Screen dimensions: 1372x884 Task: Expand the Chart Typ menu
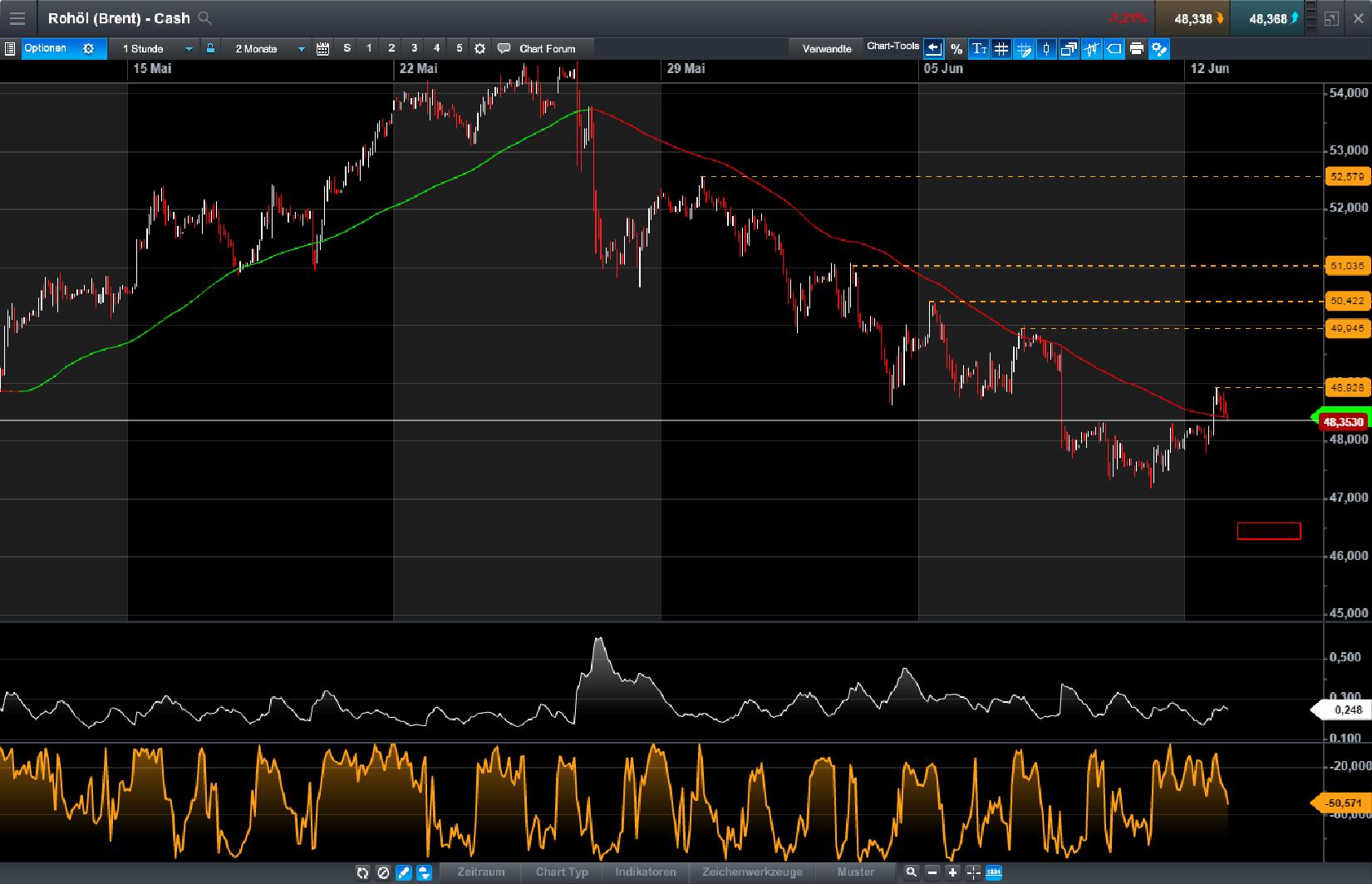563,873
